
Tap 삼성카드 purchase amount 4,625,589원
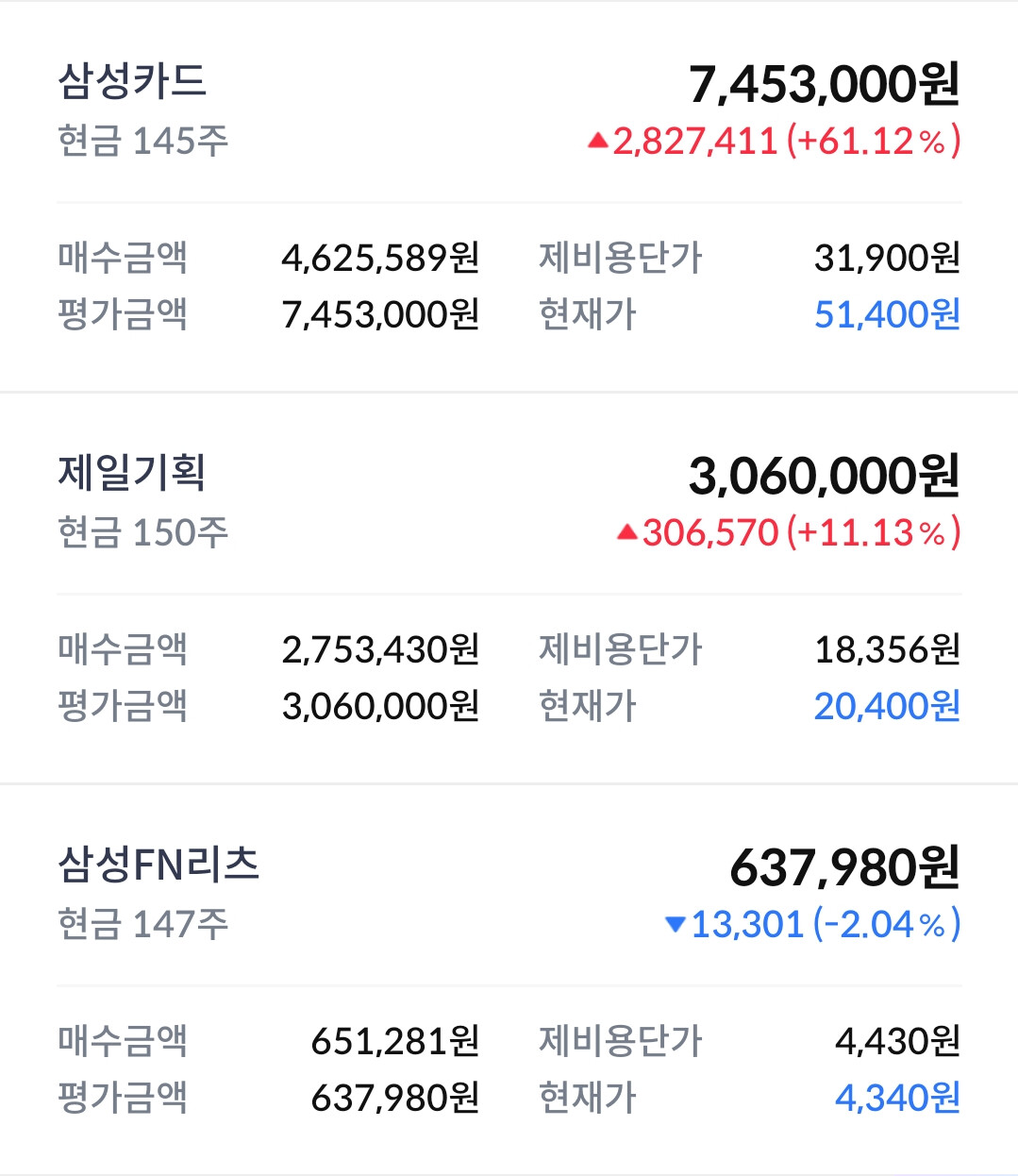tap(381, 258)
